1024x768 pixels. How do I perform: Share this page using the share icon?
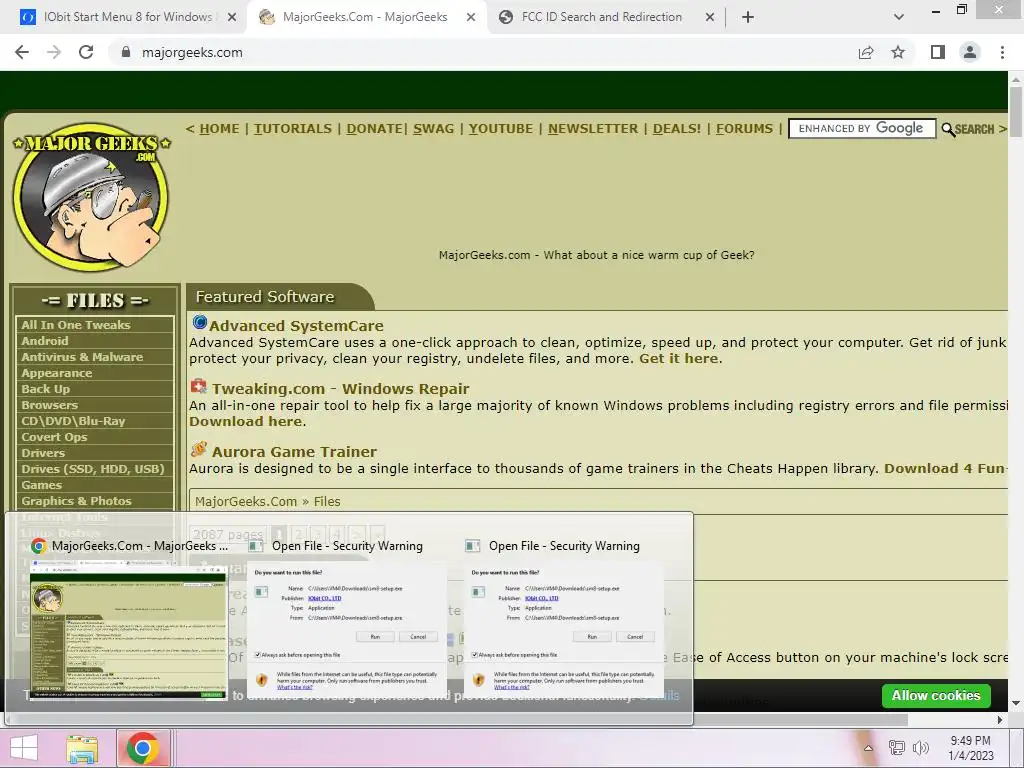coord(866,52)
